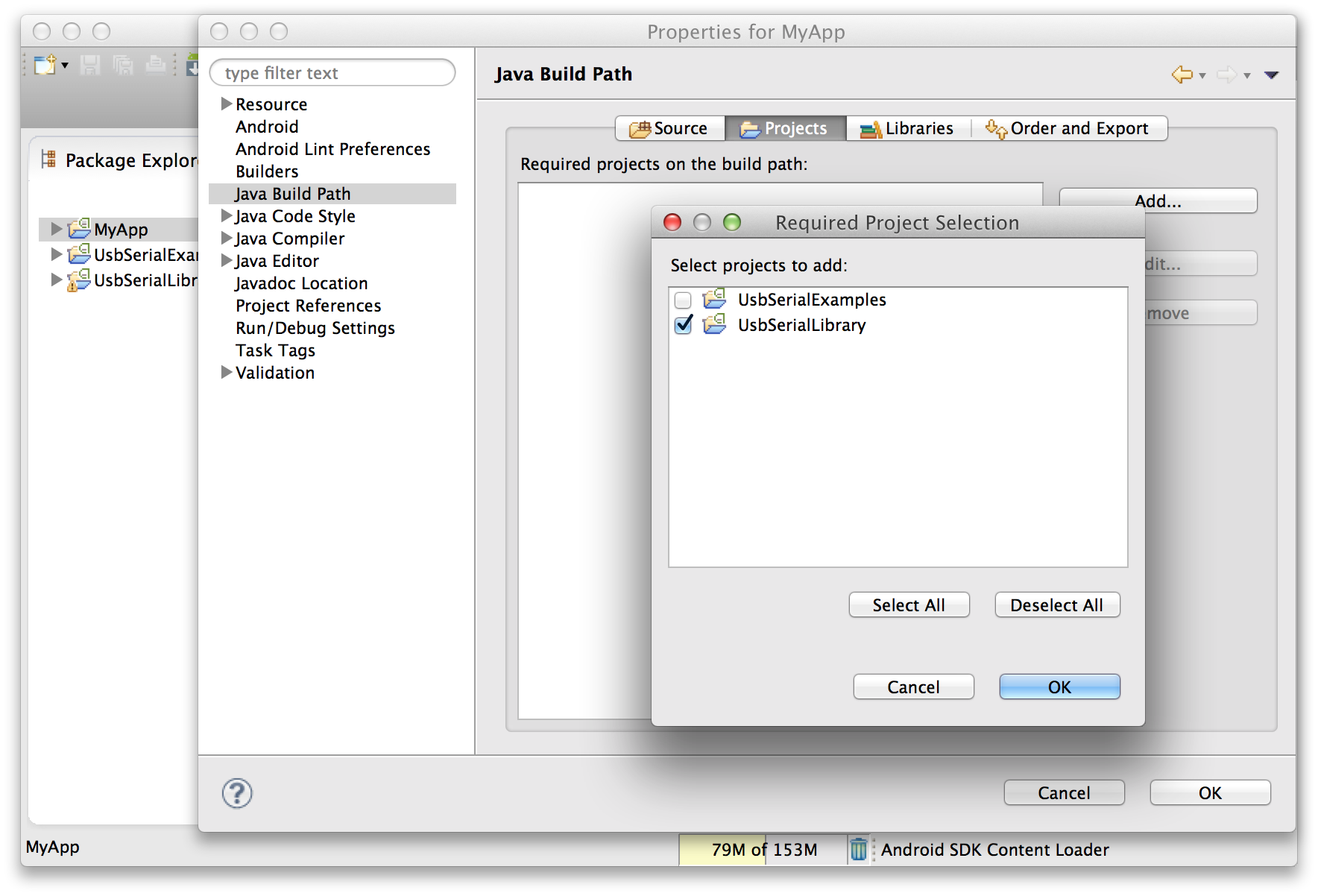1318x896 pixels.
Task: Click the Deselect All button
Action: 1056,605
